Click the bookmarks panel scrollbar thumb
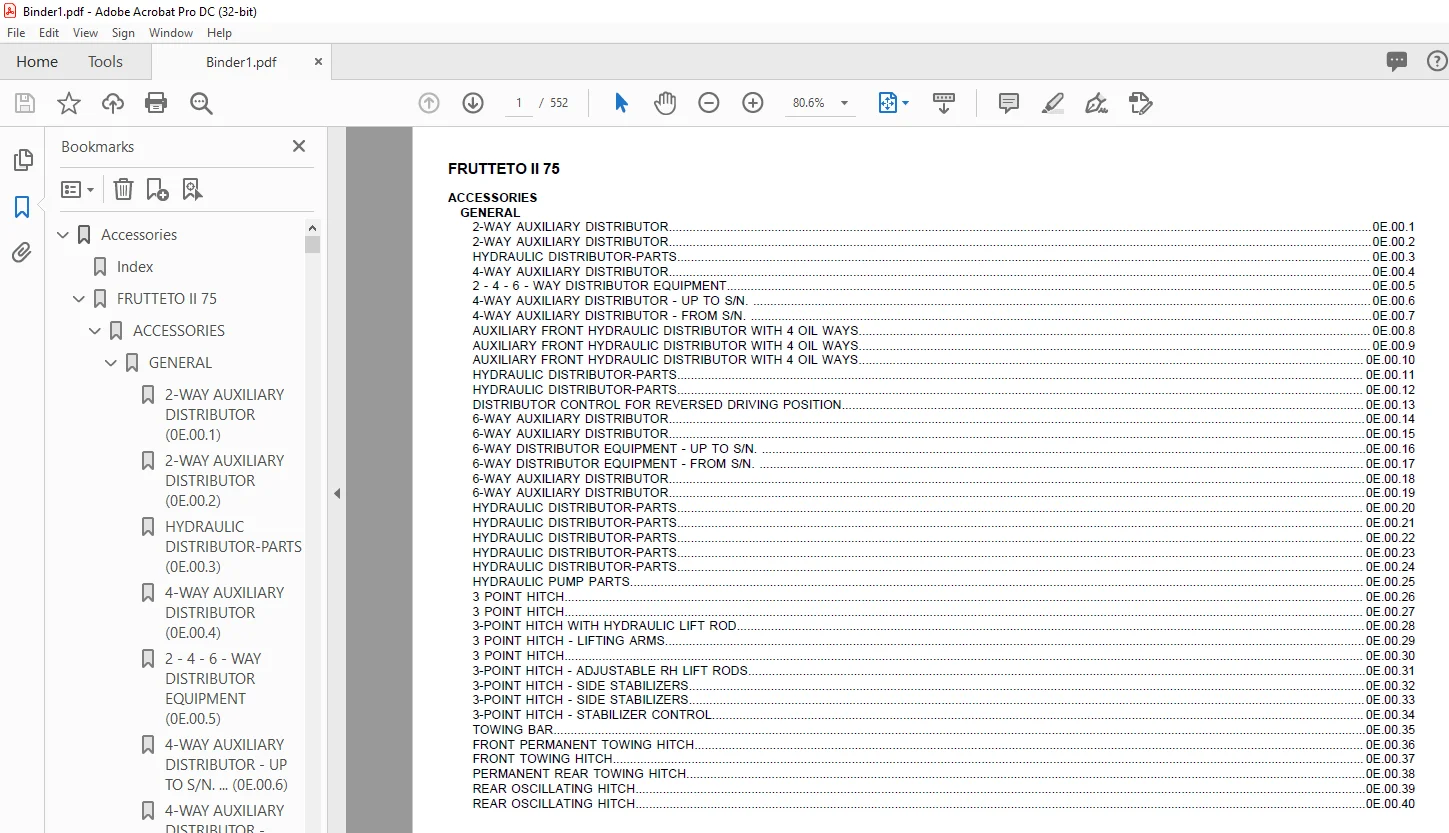The height and width of the screenshot is (833, 1449). coord(313,245)
